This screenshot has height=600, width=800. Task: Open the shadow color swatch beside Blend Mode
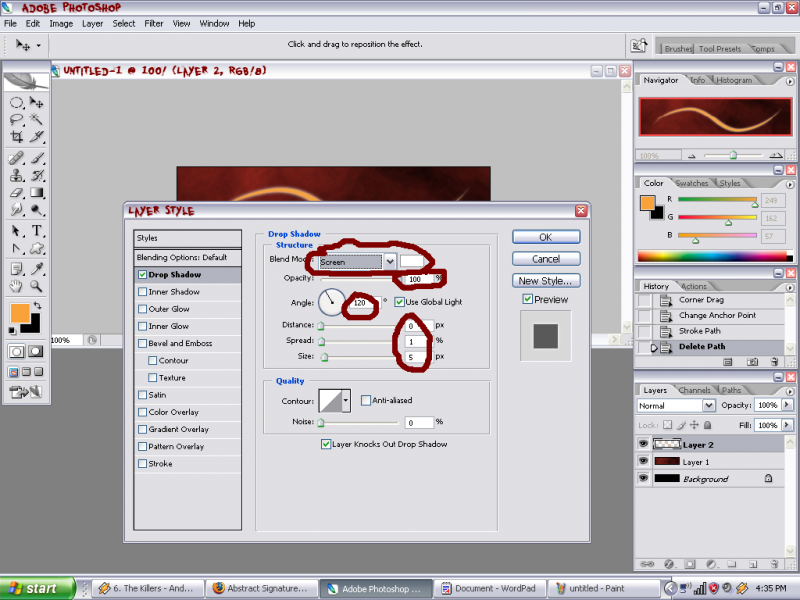click(413, 262)
